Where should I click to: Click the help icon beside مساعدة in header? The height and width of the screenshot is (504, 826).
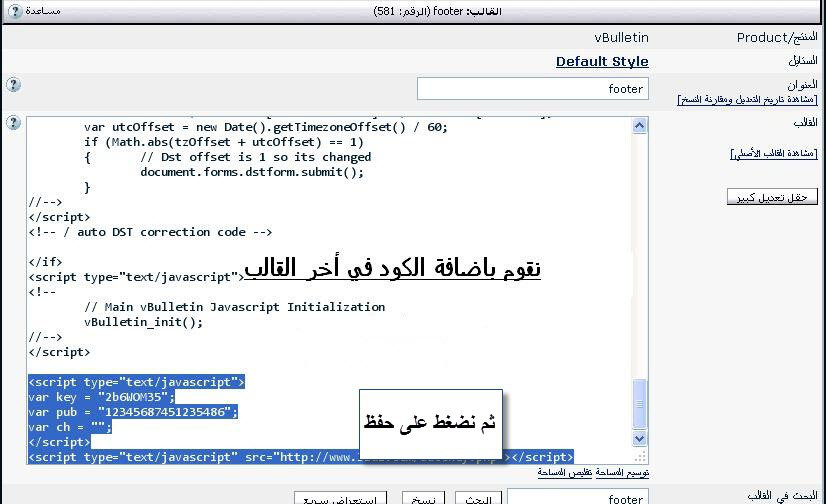(15, 11)
